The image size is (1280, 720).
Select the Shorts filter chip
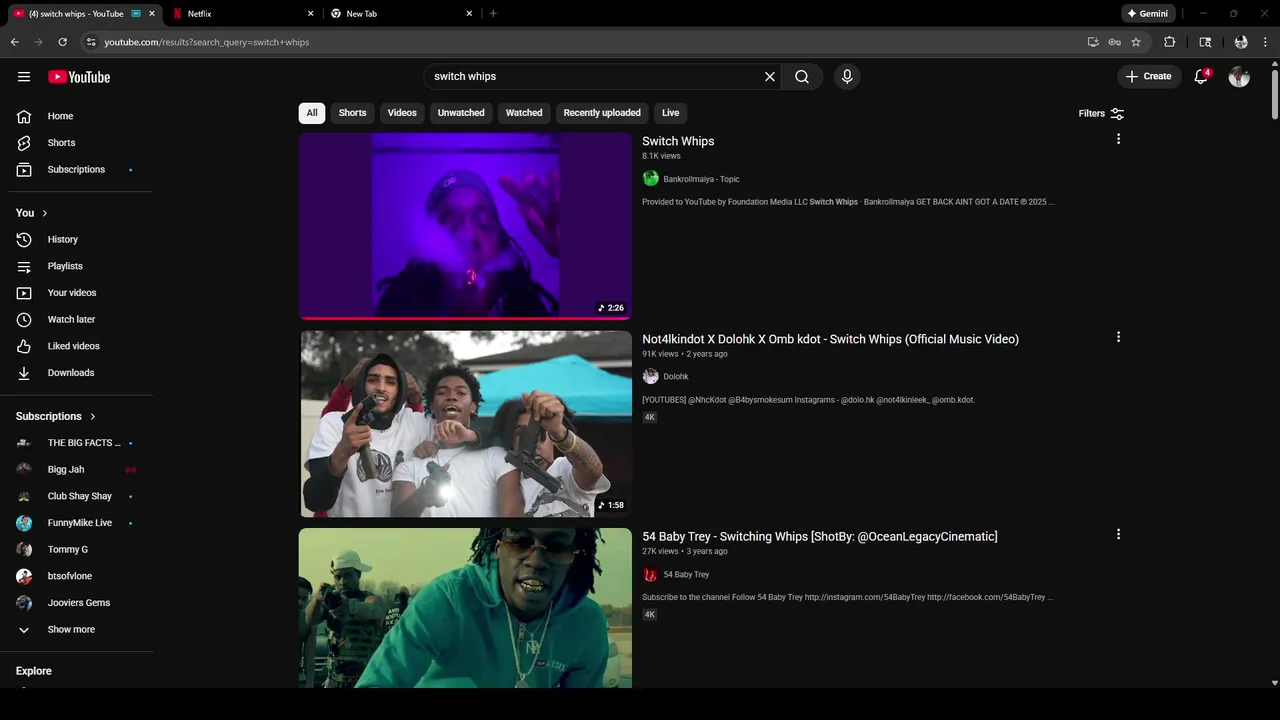(x=352, y=113)
